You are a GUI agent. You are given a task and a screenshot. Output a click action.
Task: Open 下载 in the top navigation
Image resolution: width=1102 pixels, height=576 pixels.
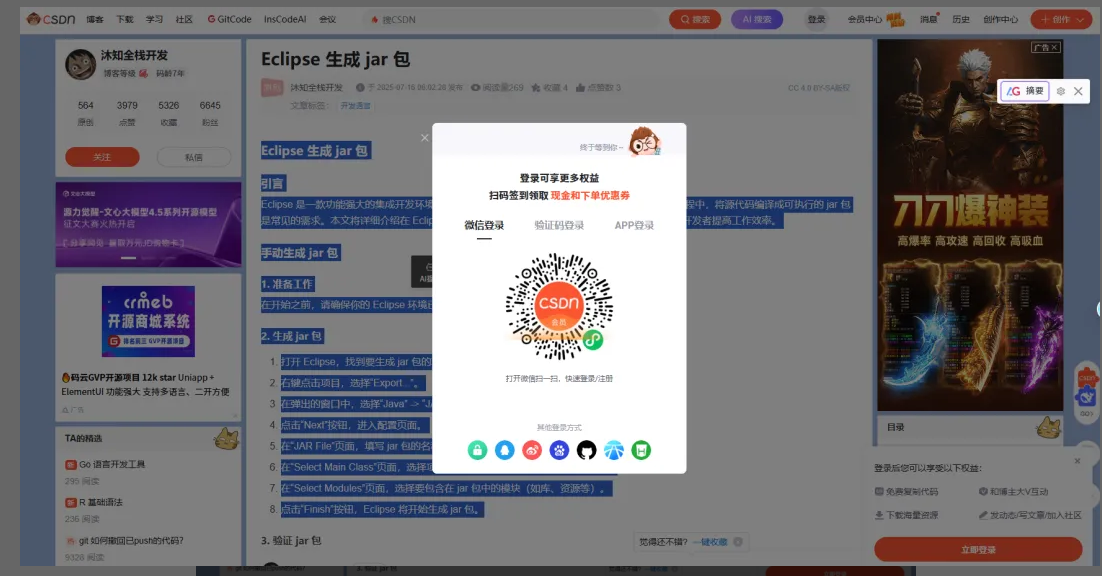tap(125, 20)
